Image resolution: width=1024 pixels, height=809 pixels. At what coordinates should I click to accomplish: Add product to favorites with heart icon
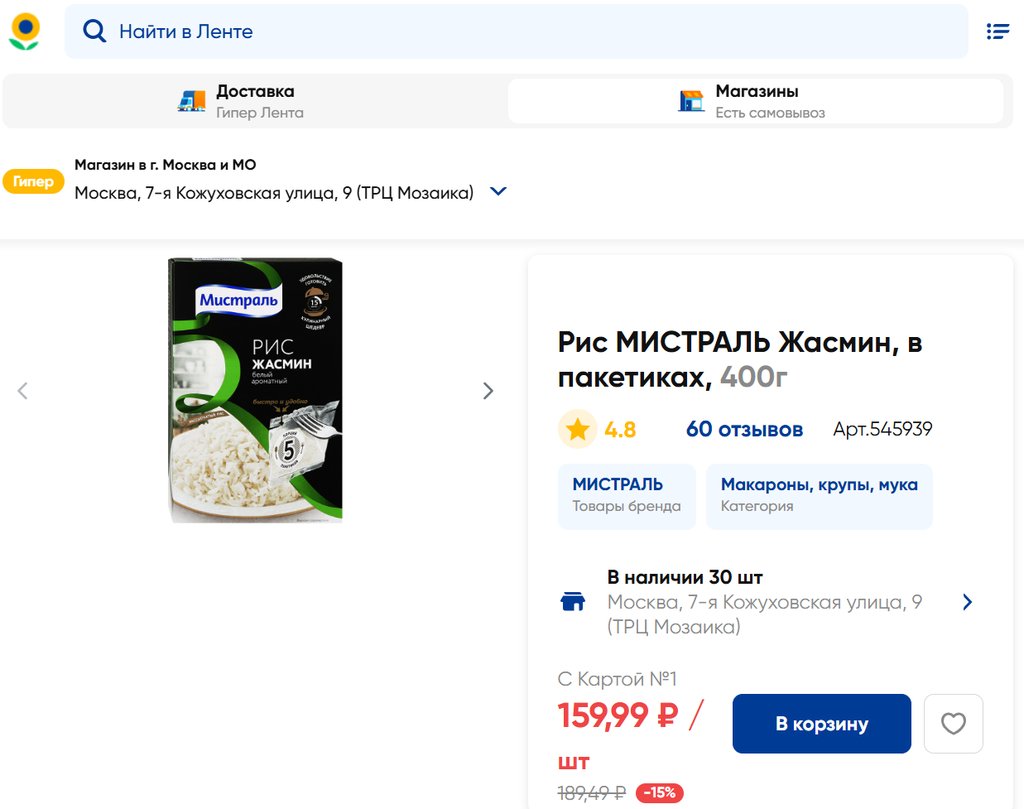[953, 723]
